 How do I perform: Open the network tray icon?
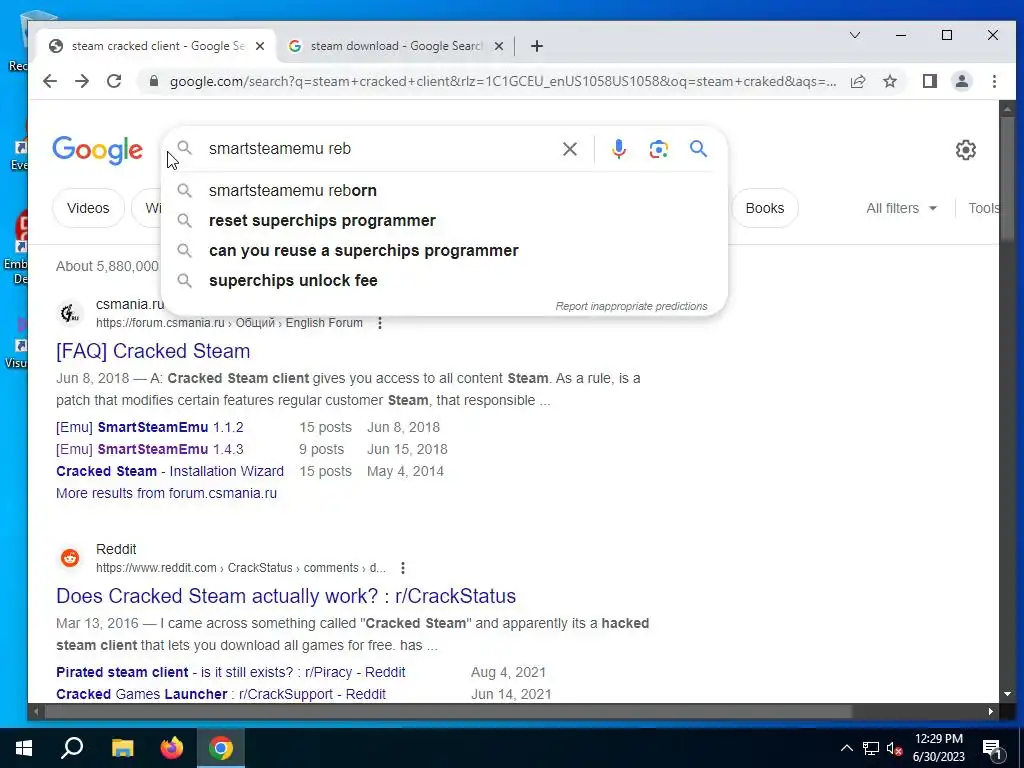(x=871, y=748)
